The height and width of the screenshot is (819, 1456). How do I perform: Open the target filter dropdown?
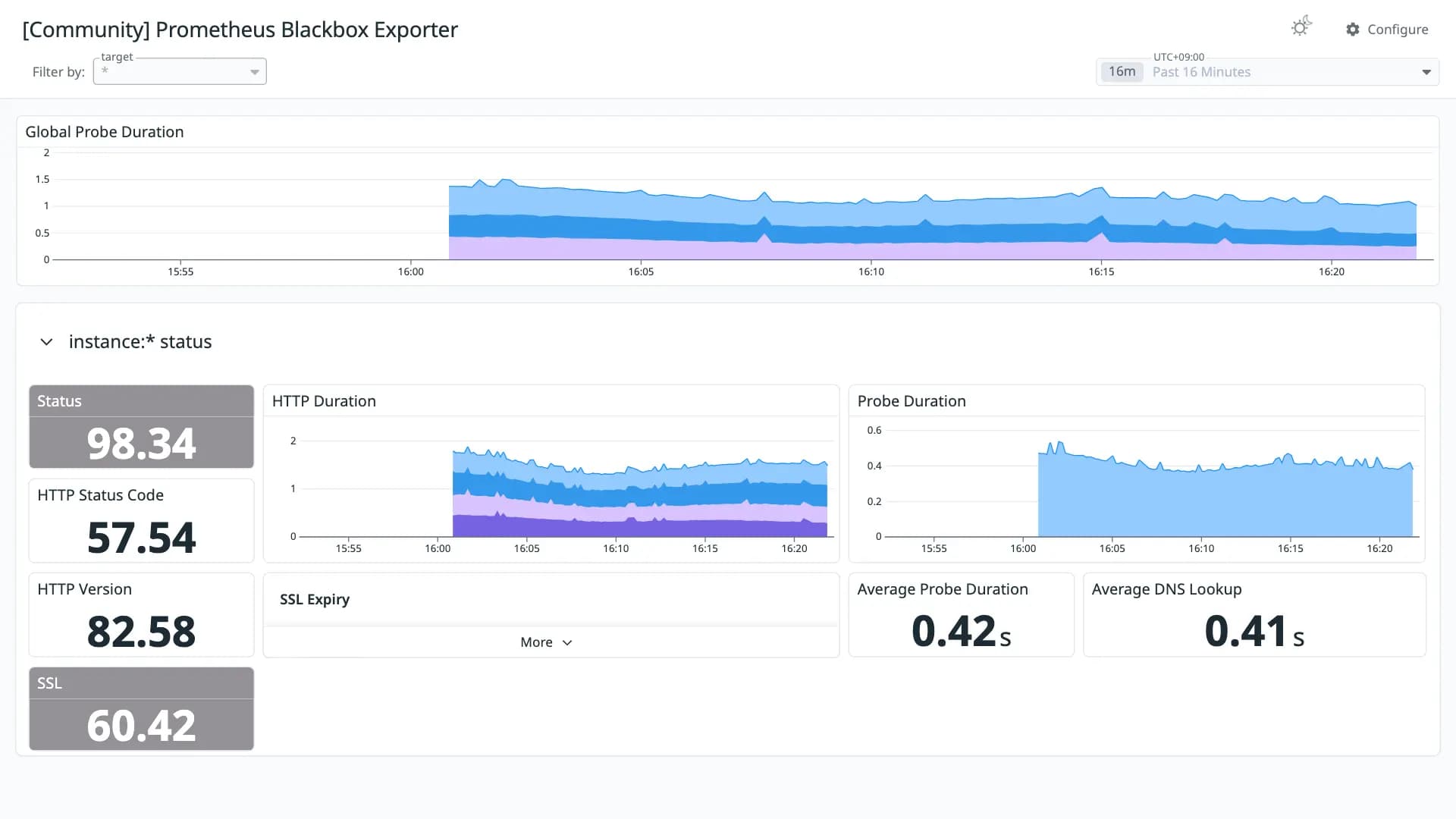[180, 71]
